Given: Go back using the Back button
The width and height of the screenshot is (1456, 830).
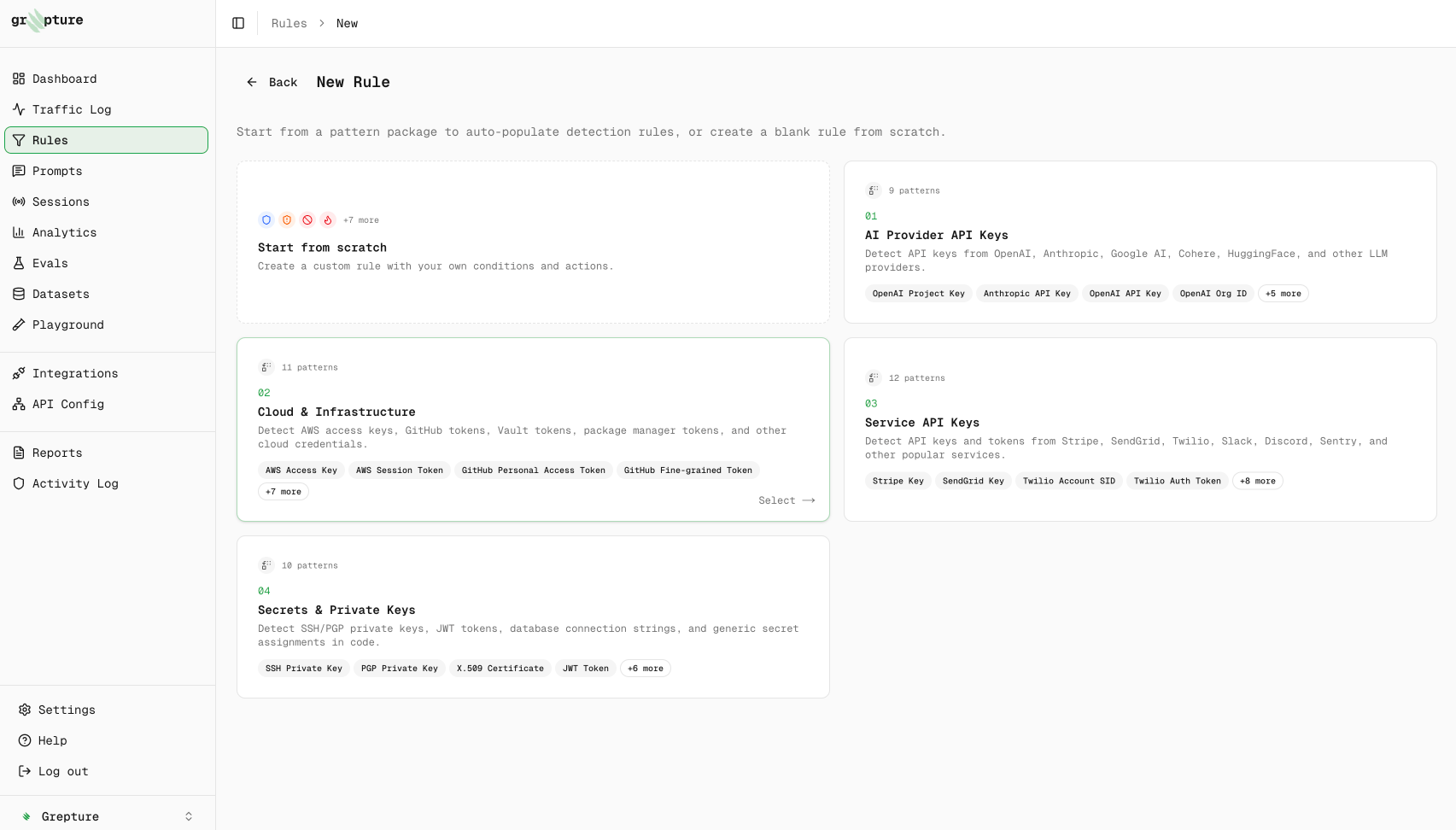Looking at the screenshot, I should pos(272,82).
